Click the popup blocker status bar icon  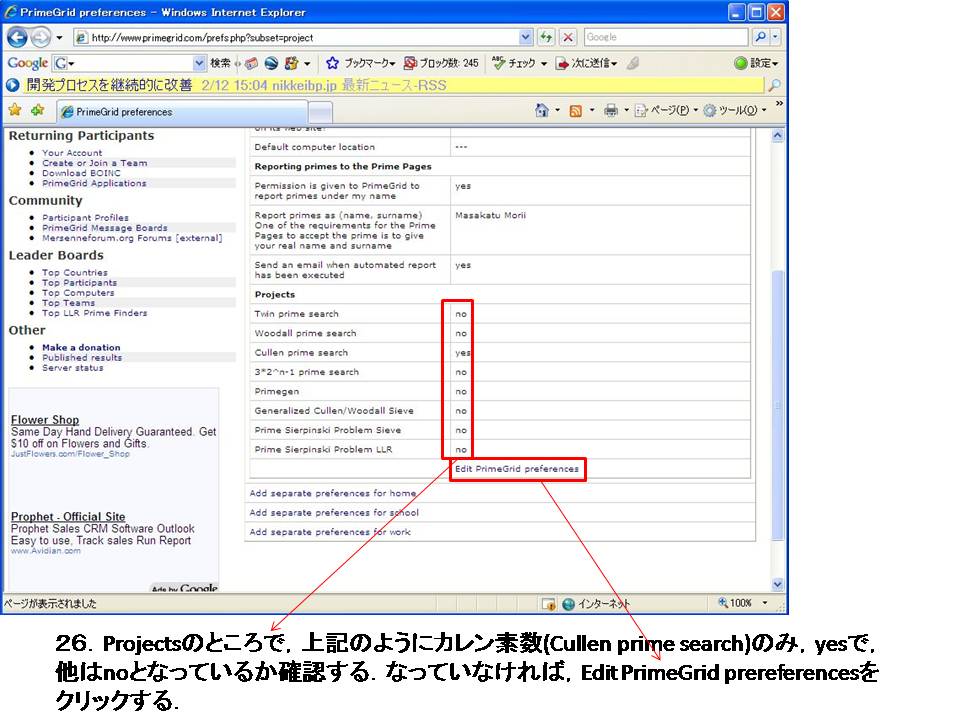(x=549, y=605)
